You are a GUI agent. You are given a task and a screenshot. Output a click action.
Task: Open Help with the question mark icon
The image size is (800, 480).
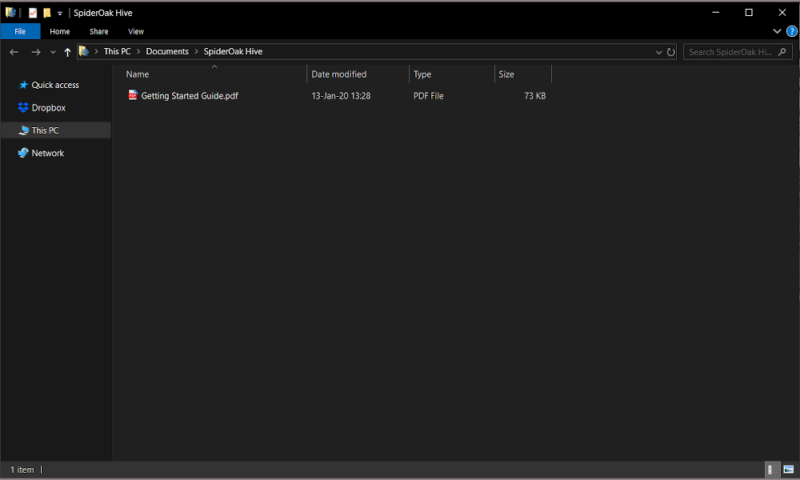click(x=791, y=31)
